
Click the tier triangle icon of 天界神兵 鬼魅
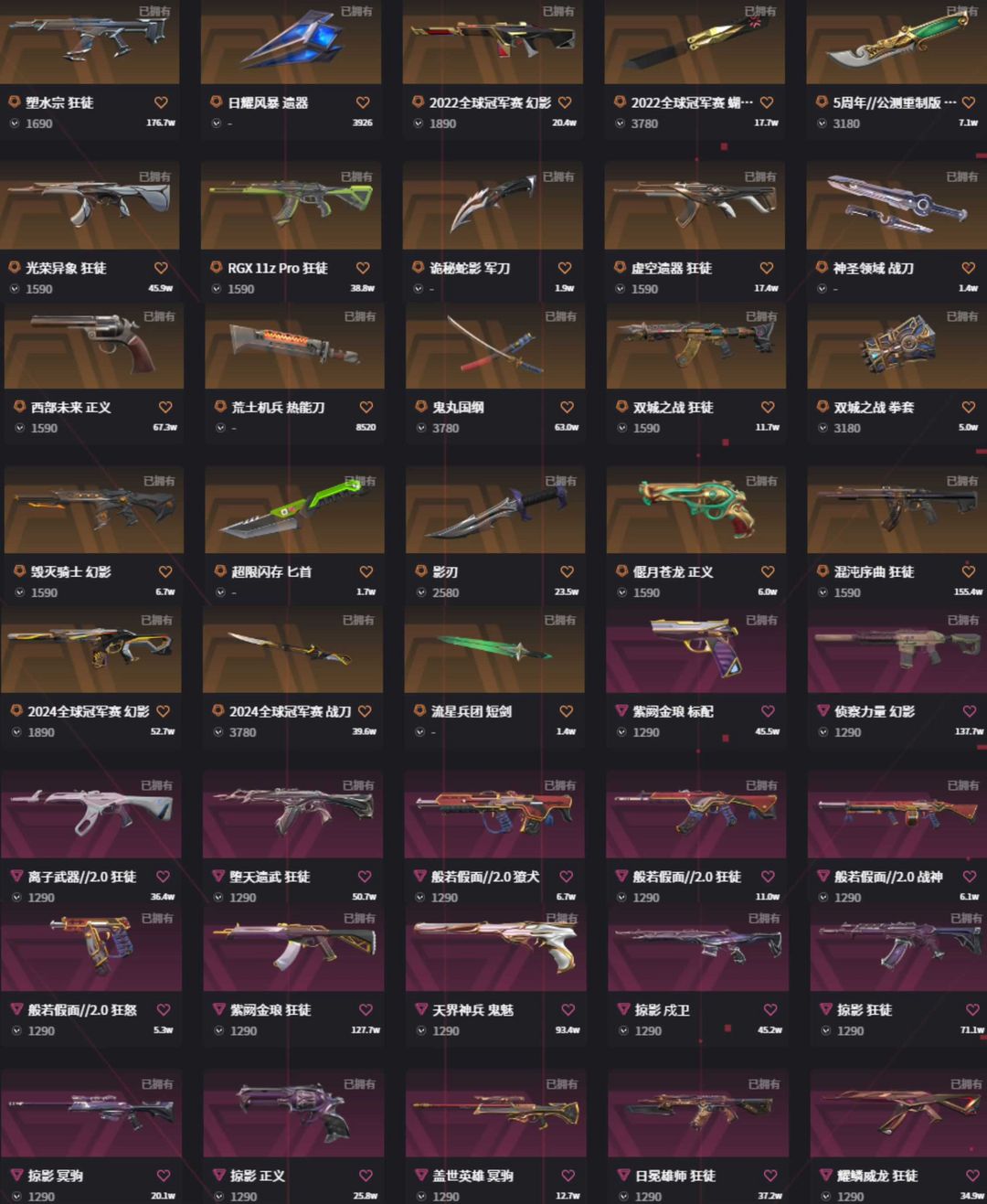coord(421,1010)
